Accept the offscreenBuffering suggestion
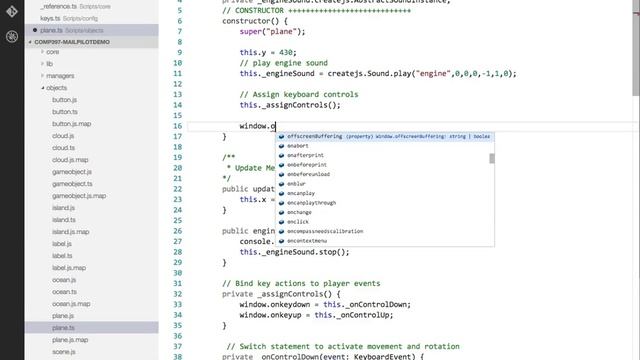Image resolution: width=640 pixels, height=360 pixels. [x=385, y=136]
